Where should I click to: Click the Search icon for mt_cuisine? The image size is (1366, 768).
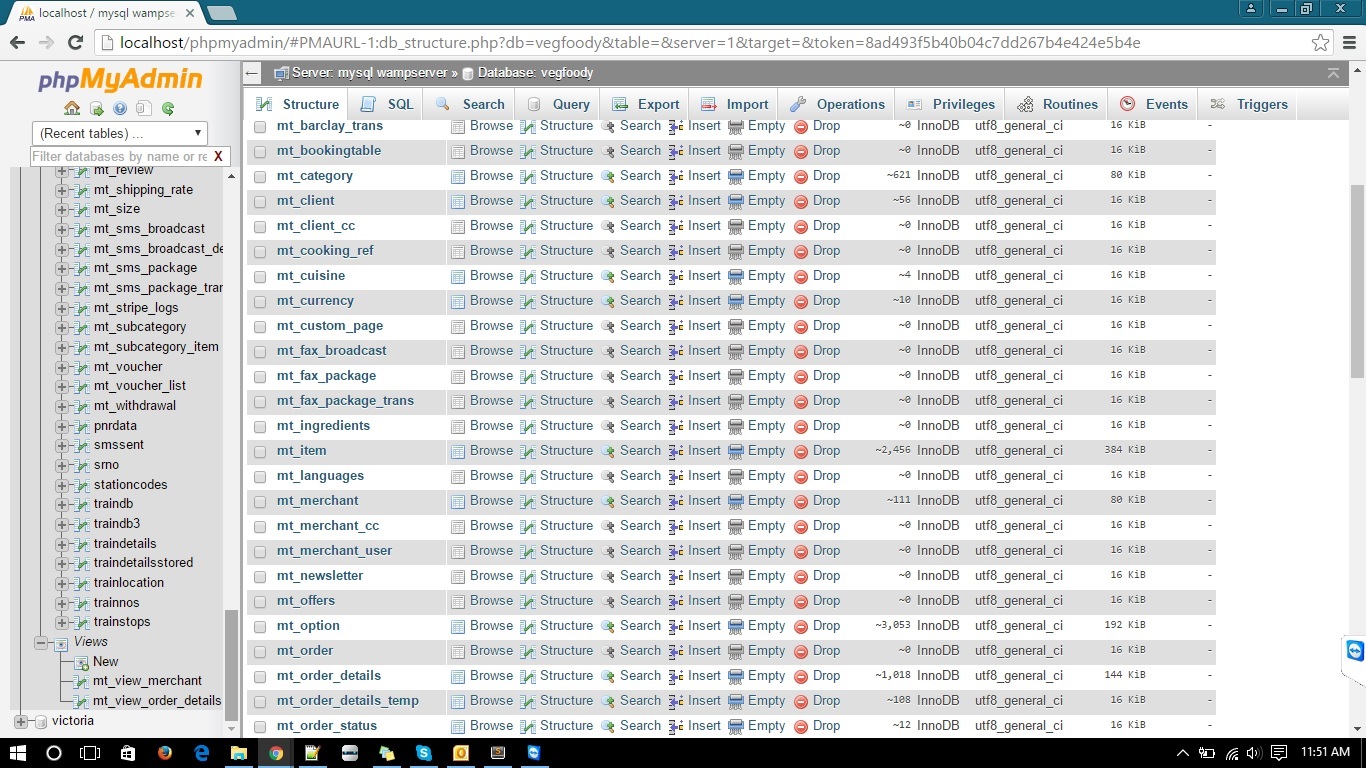[x=608, y=276]
